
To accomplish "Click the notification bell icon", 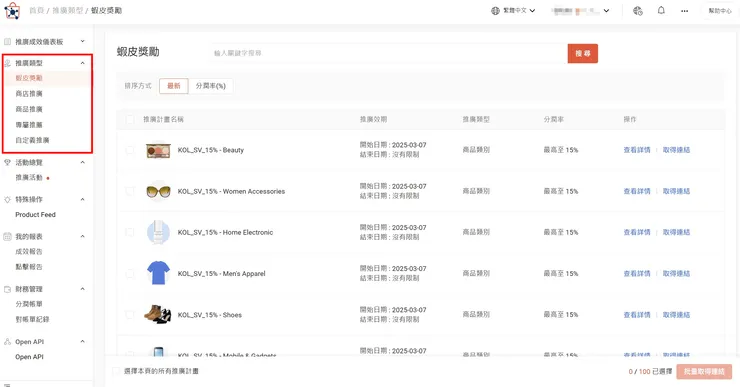I will click(661, 10).
